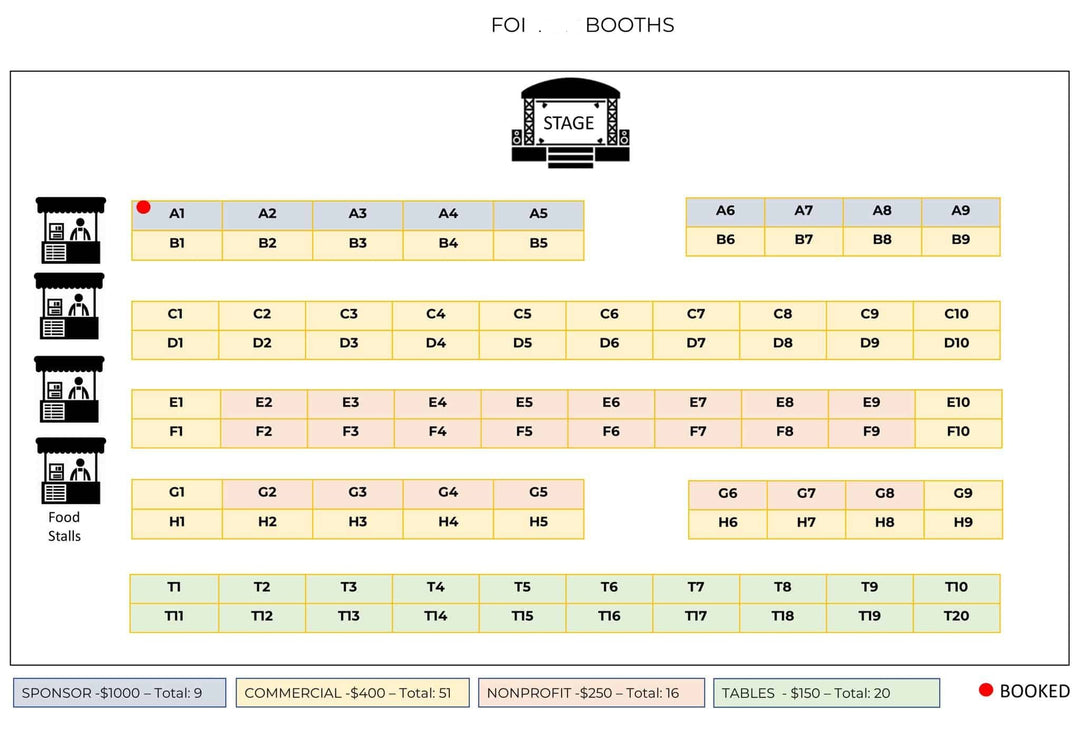Select commercial booth B9

(x=961, y=241)
